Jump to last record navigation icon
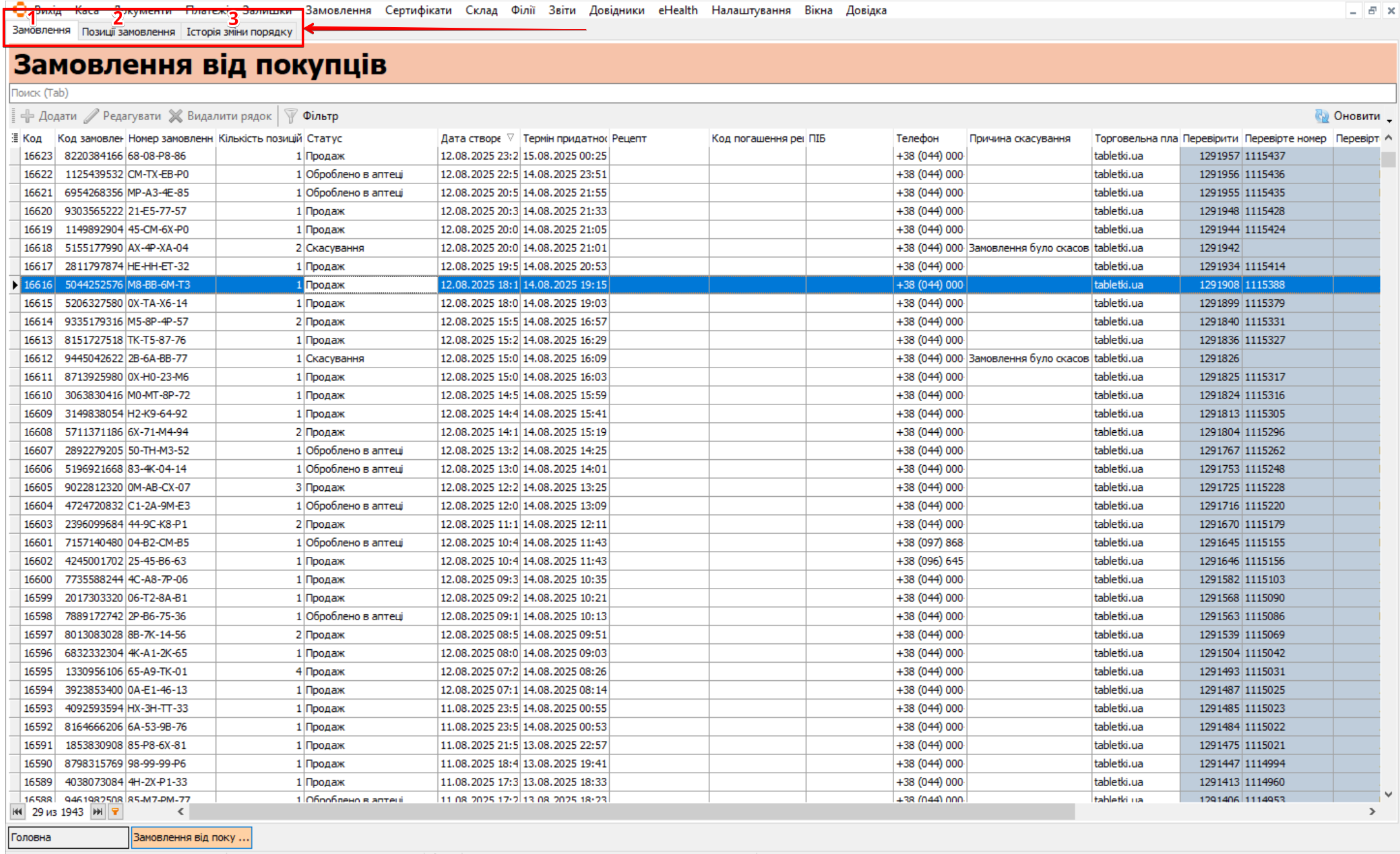Image resolution: width=1400 pixels, height=854 pixels. [x=98, y=812]
